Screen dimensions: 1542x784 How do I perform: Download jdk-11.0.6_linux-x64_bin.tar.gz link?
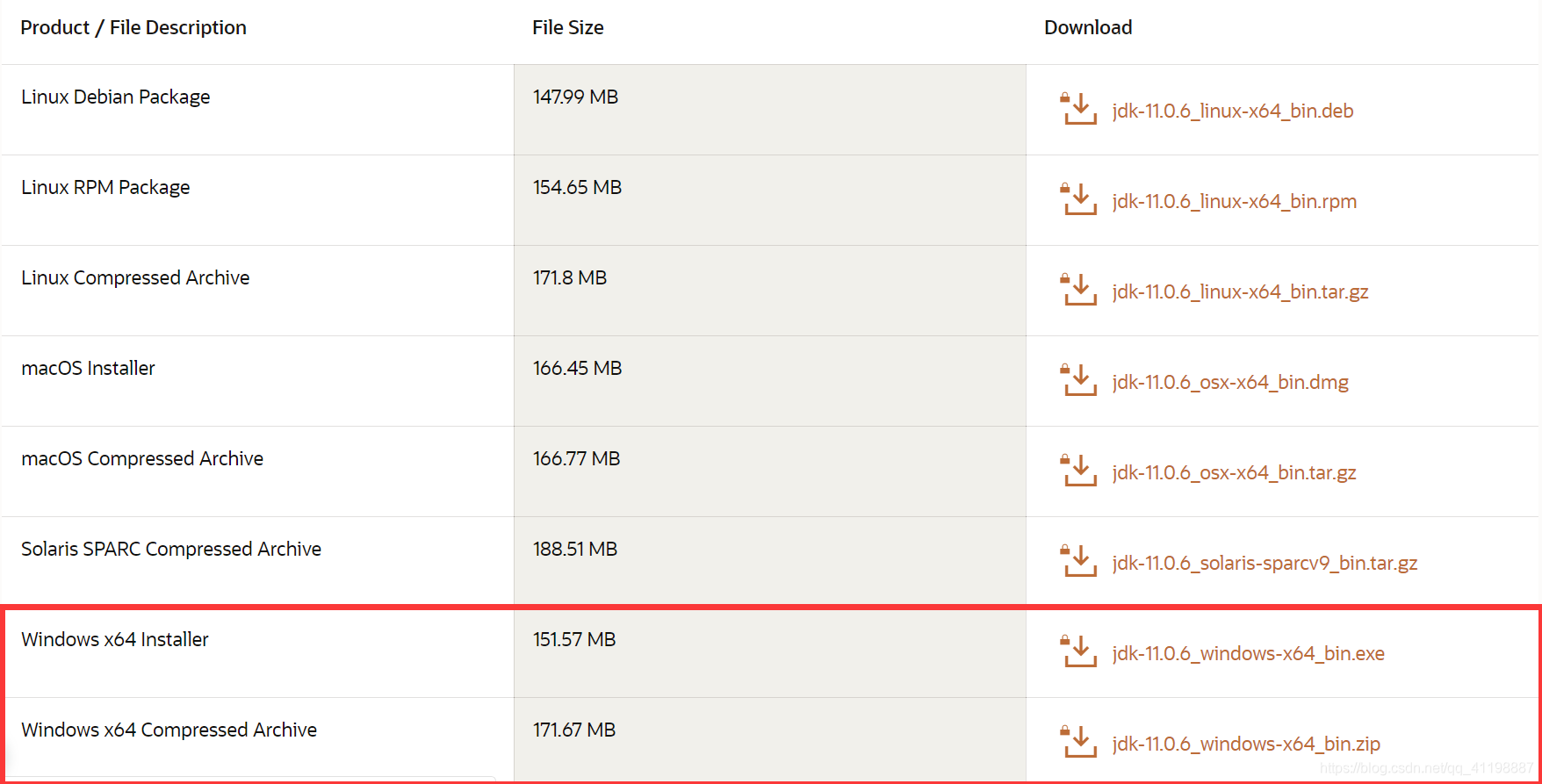1240,292
